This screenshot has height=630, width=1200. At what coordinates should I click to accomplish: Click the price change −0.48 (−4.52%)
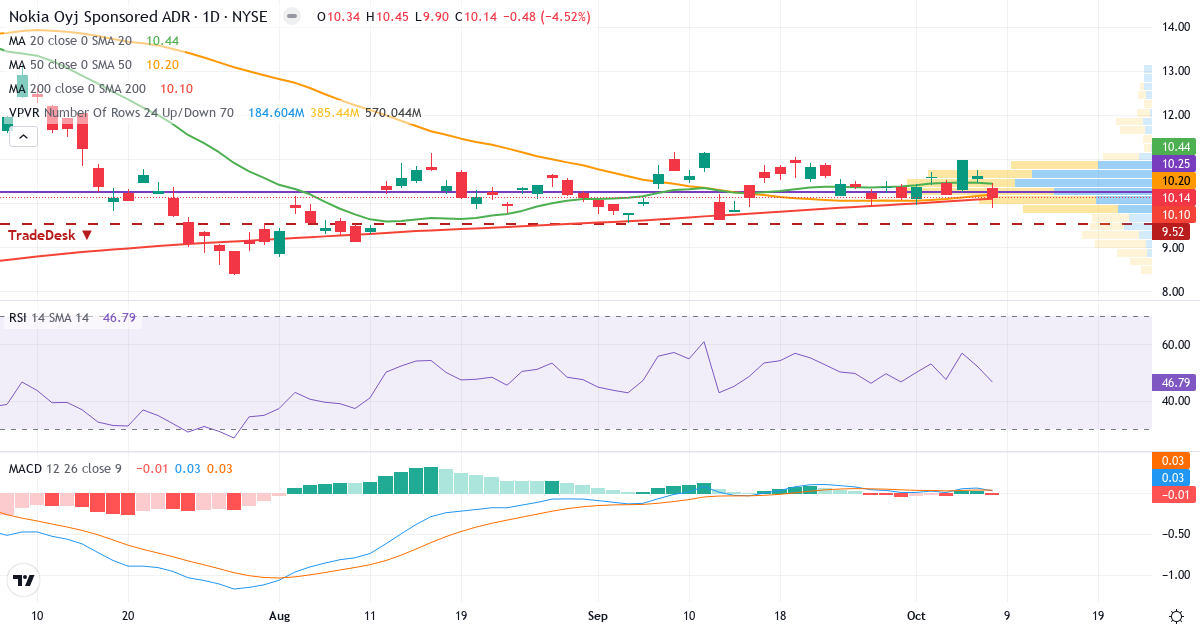[547, 17]
